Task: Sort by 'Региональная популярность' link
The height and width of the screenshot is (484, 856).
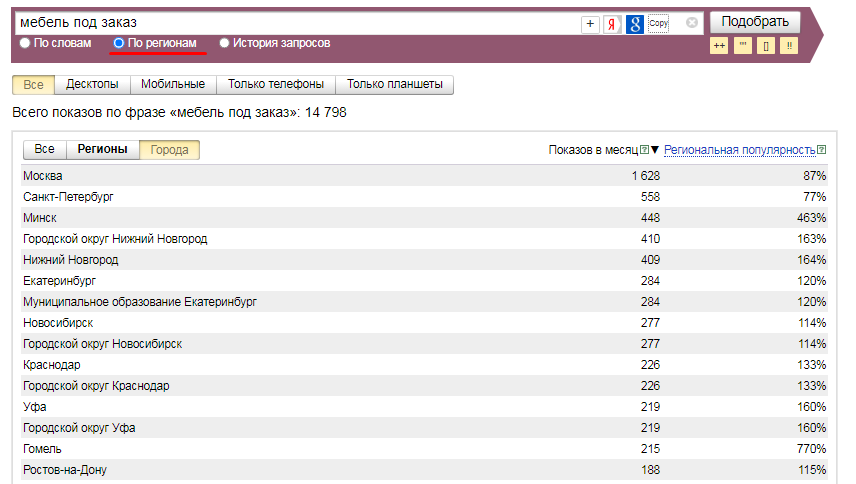Action: click(x=739, y=150)
